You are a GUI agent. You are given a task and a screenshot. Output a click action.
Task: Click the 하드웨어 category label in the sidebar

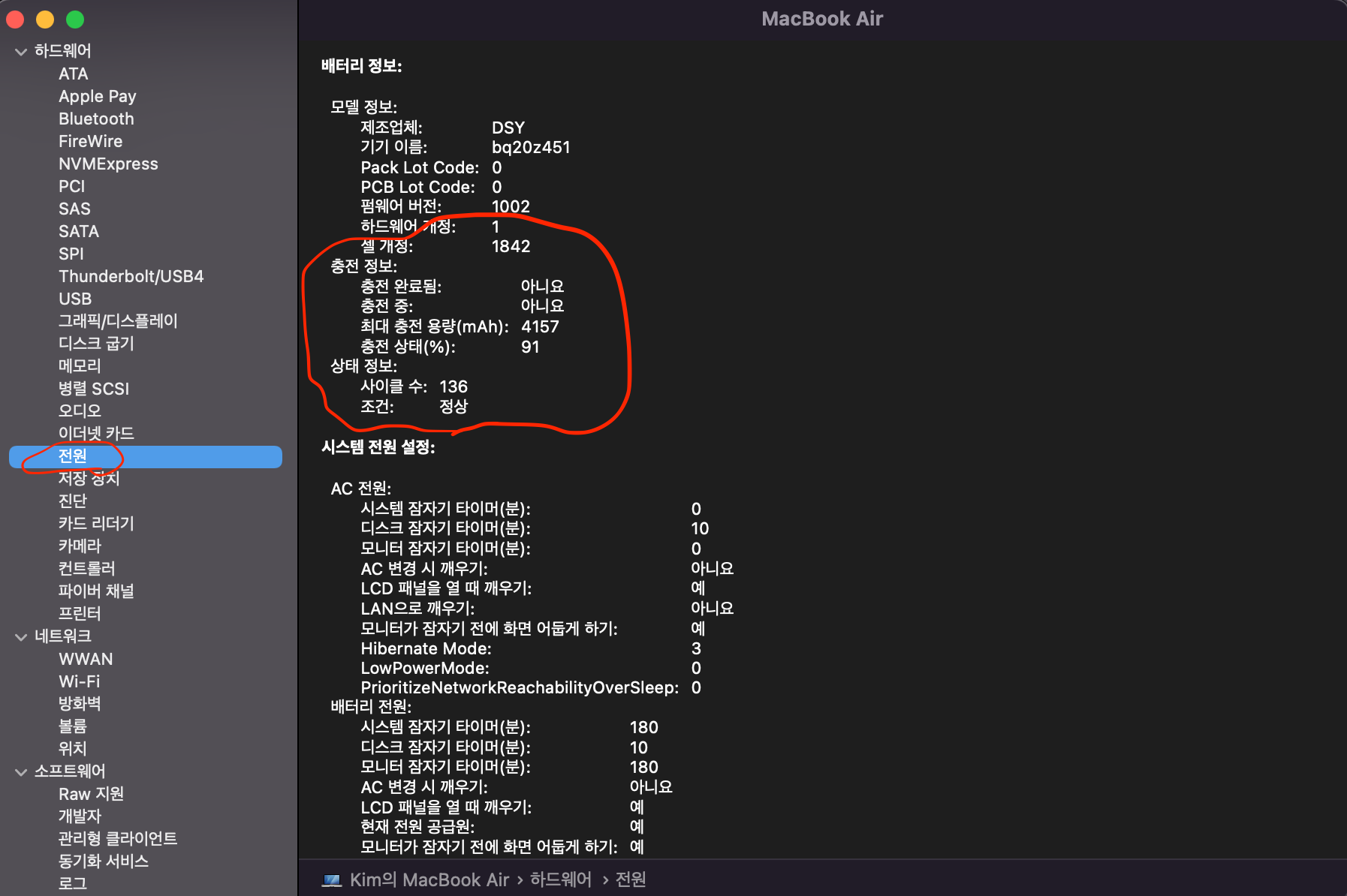pos(63,51)
